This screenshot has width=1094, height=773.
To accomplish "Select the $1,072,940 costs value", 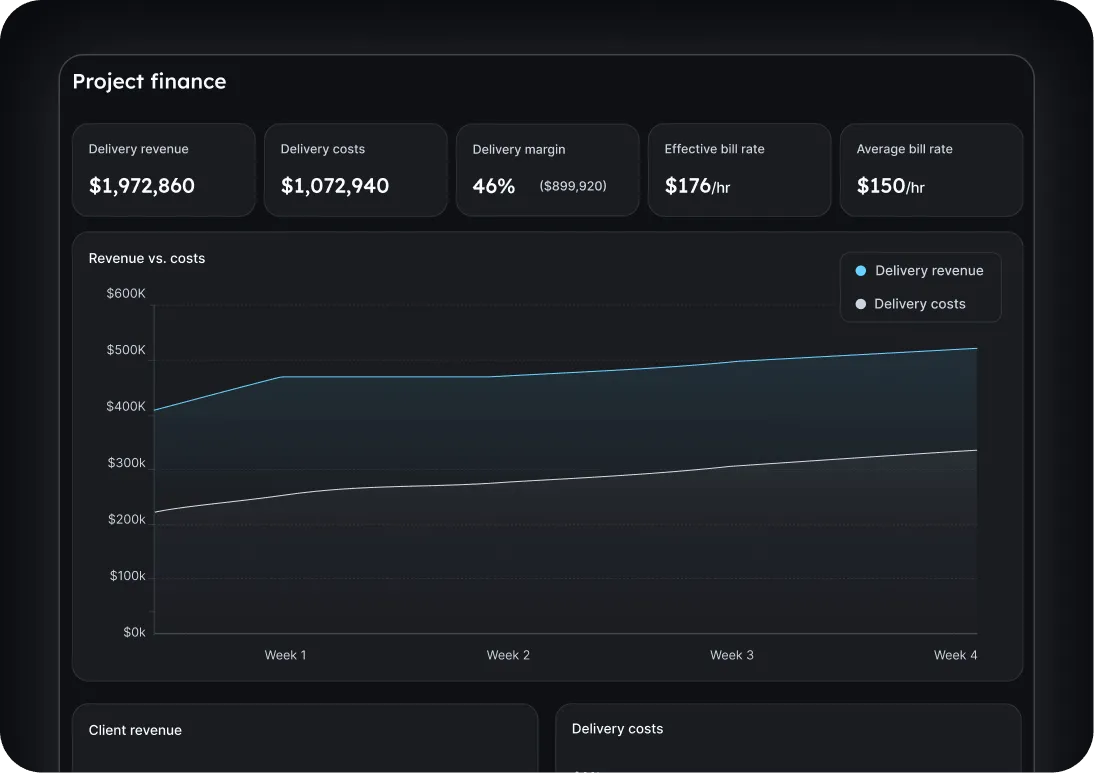I will [x=335, y=186].
